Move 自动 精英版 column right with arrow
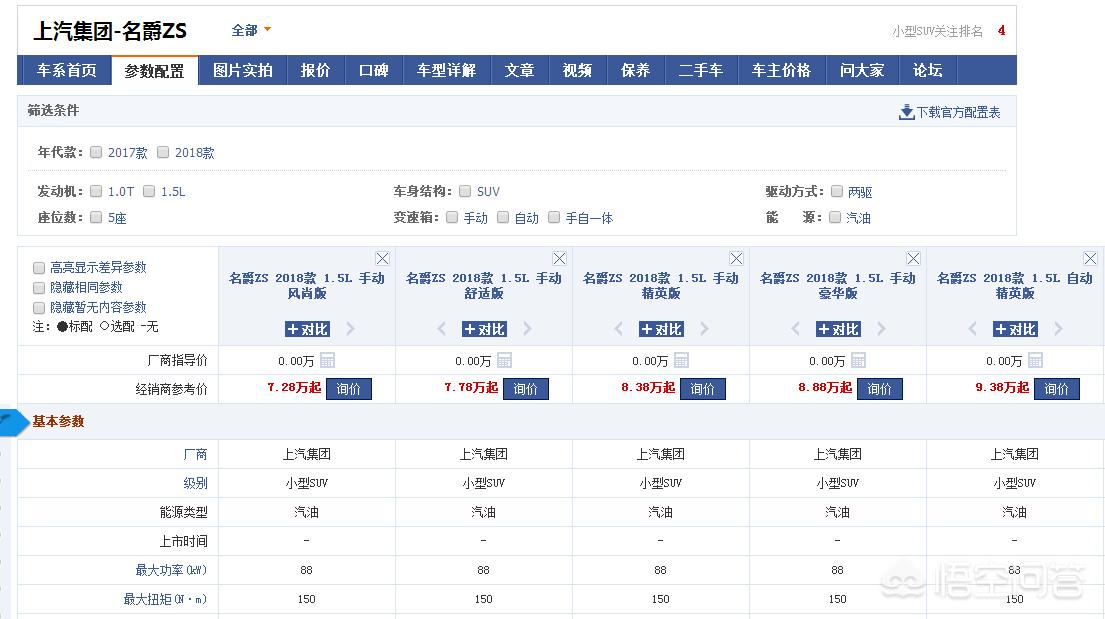The width and height of the screenshot is (1105, 619). [x=1058, y=329]
